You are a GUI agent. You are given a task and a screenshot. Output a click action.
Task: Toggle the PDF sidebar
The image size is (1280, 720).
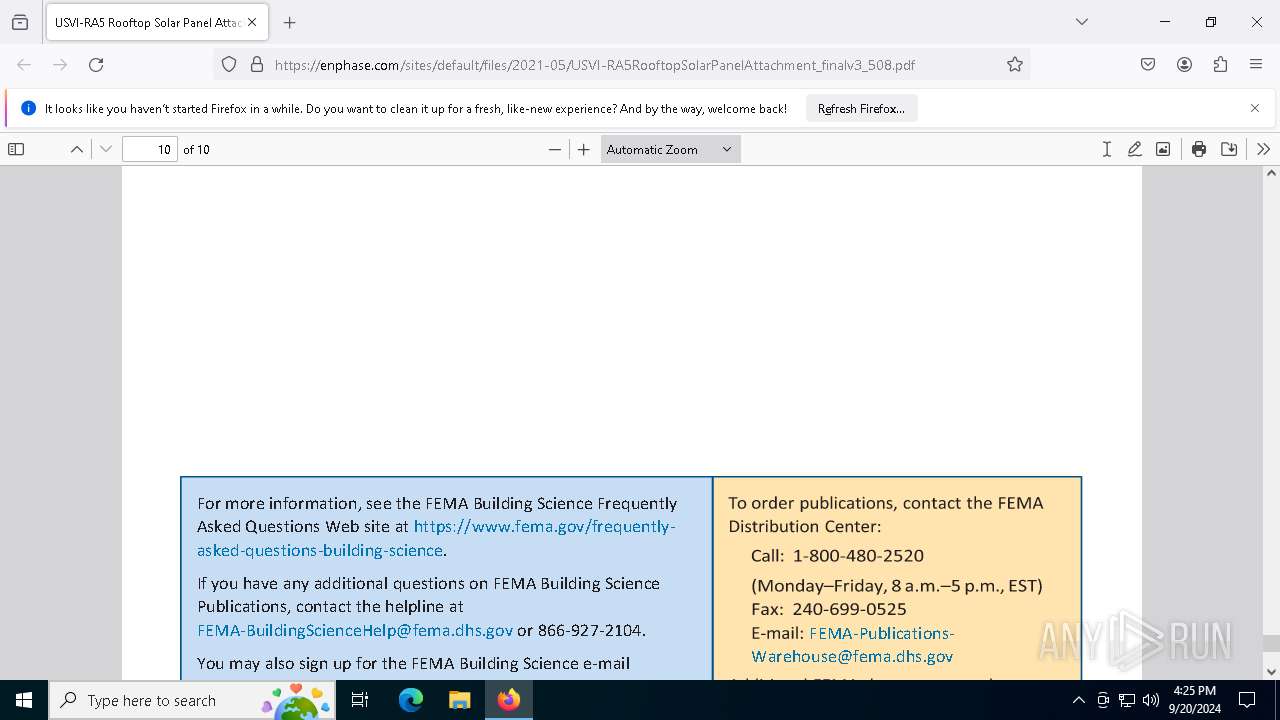pos(16,149)
